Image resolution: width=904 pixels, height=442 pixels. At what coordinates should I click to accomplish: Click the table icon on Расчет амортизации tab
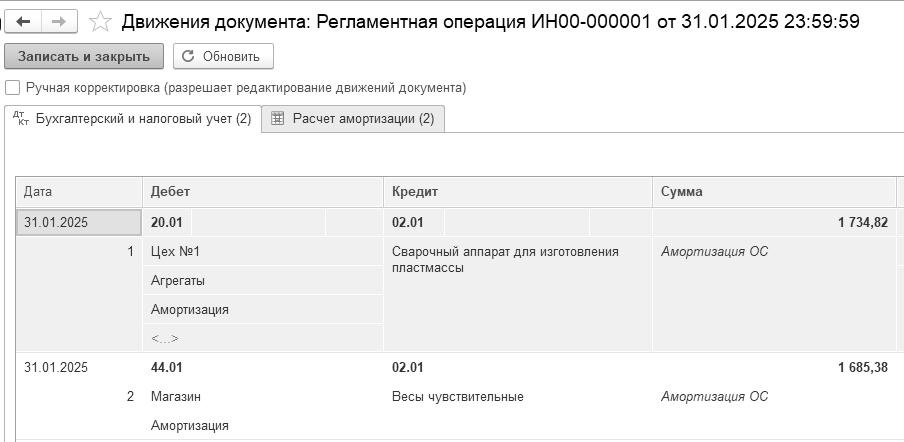tap(278, 119)
